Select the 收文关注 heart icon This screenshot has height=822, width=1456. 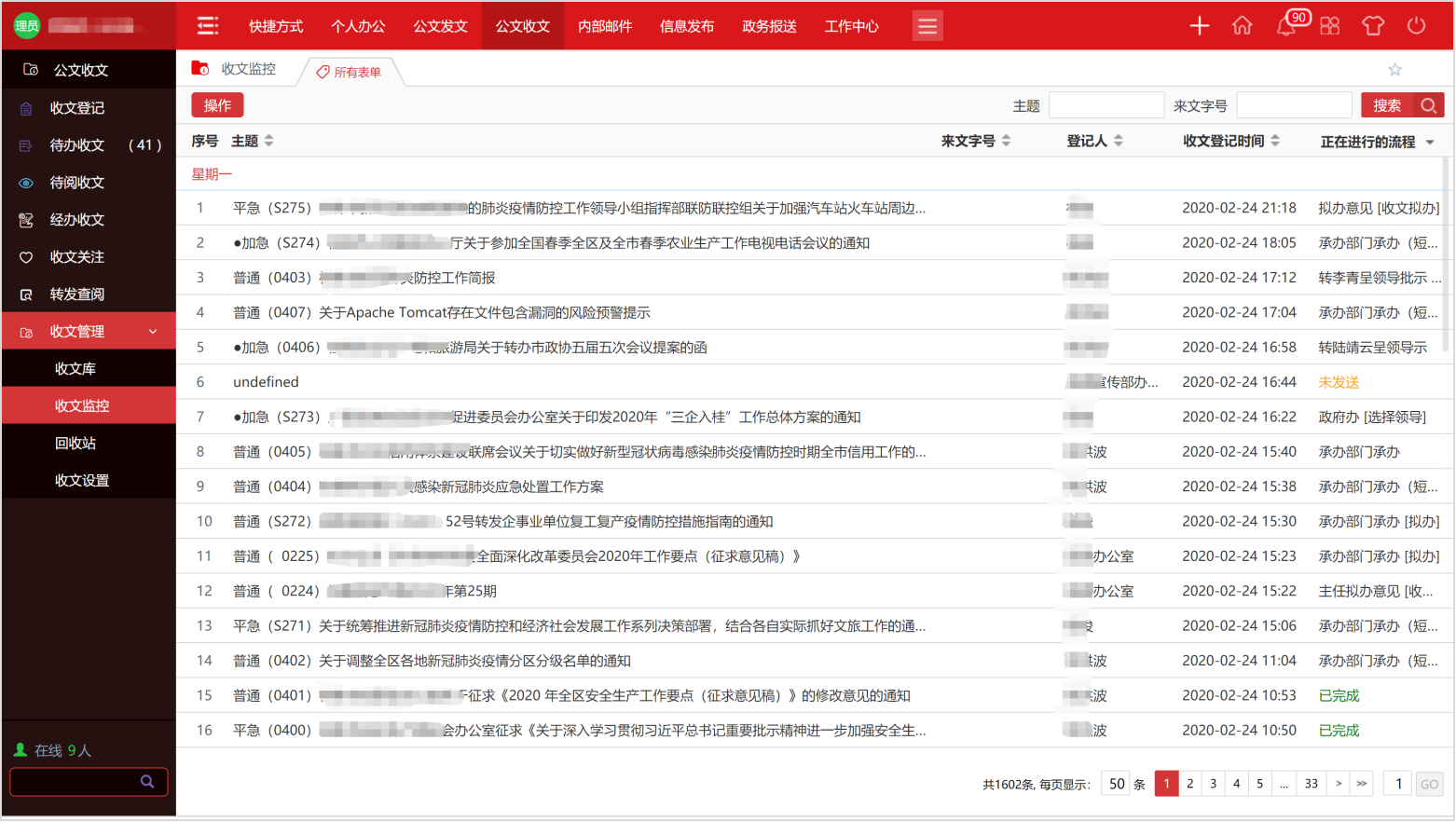[x=27, y=257]
